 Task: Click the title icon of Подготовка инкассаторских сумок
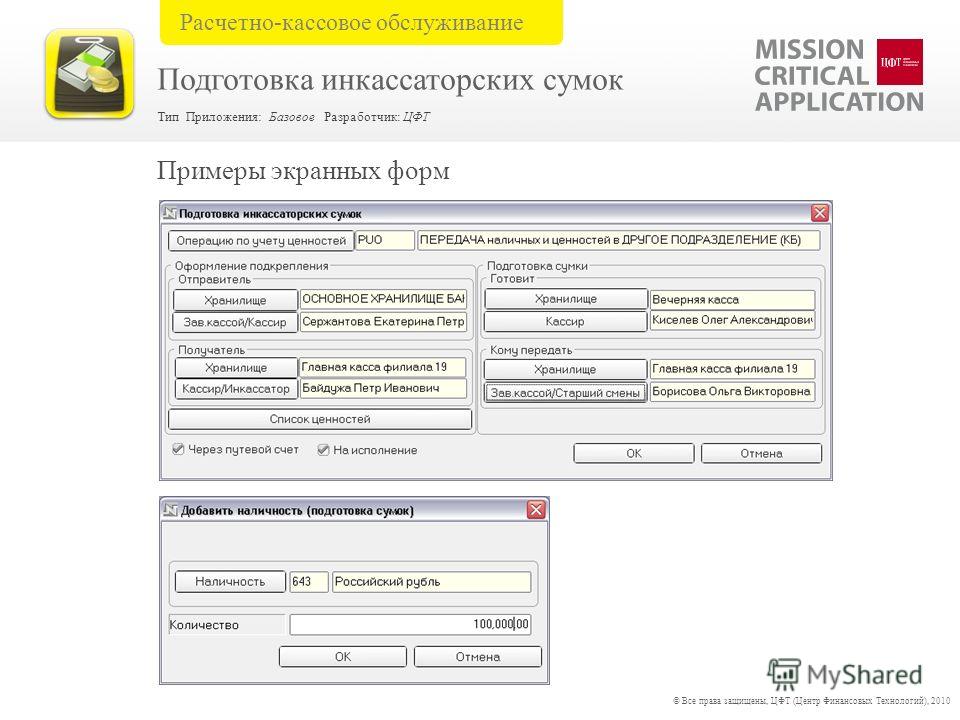pos(170,214)
